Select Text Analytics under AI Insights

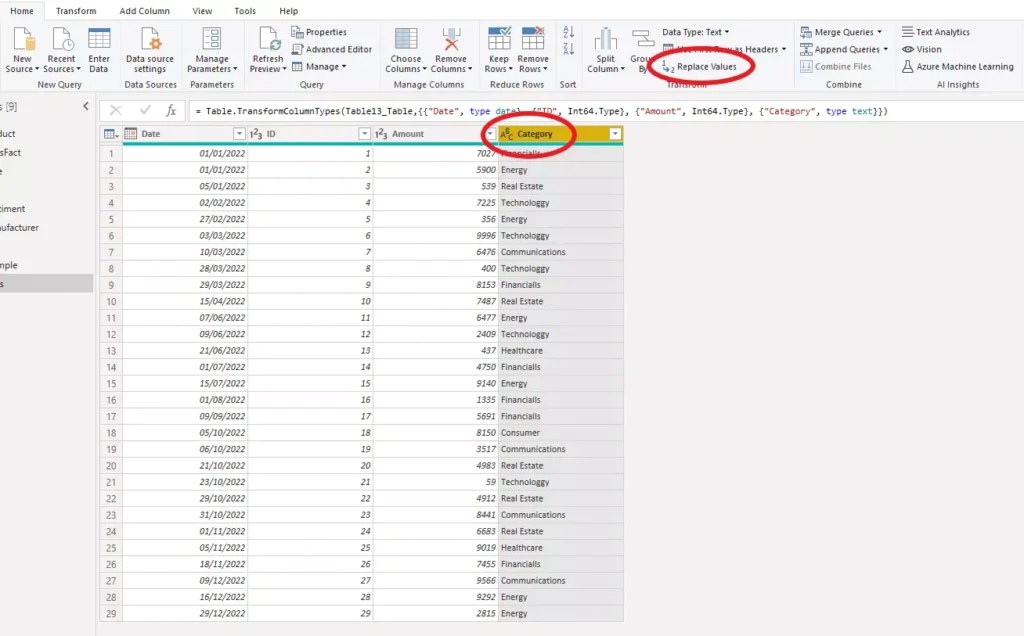click(x=944, y=31)
